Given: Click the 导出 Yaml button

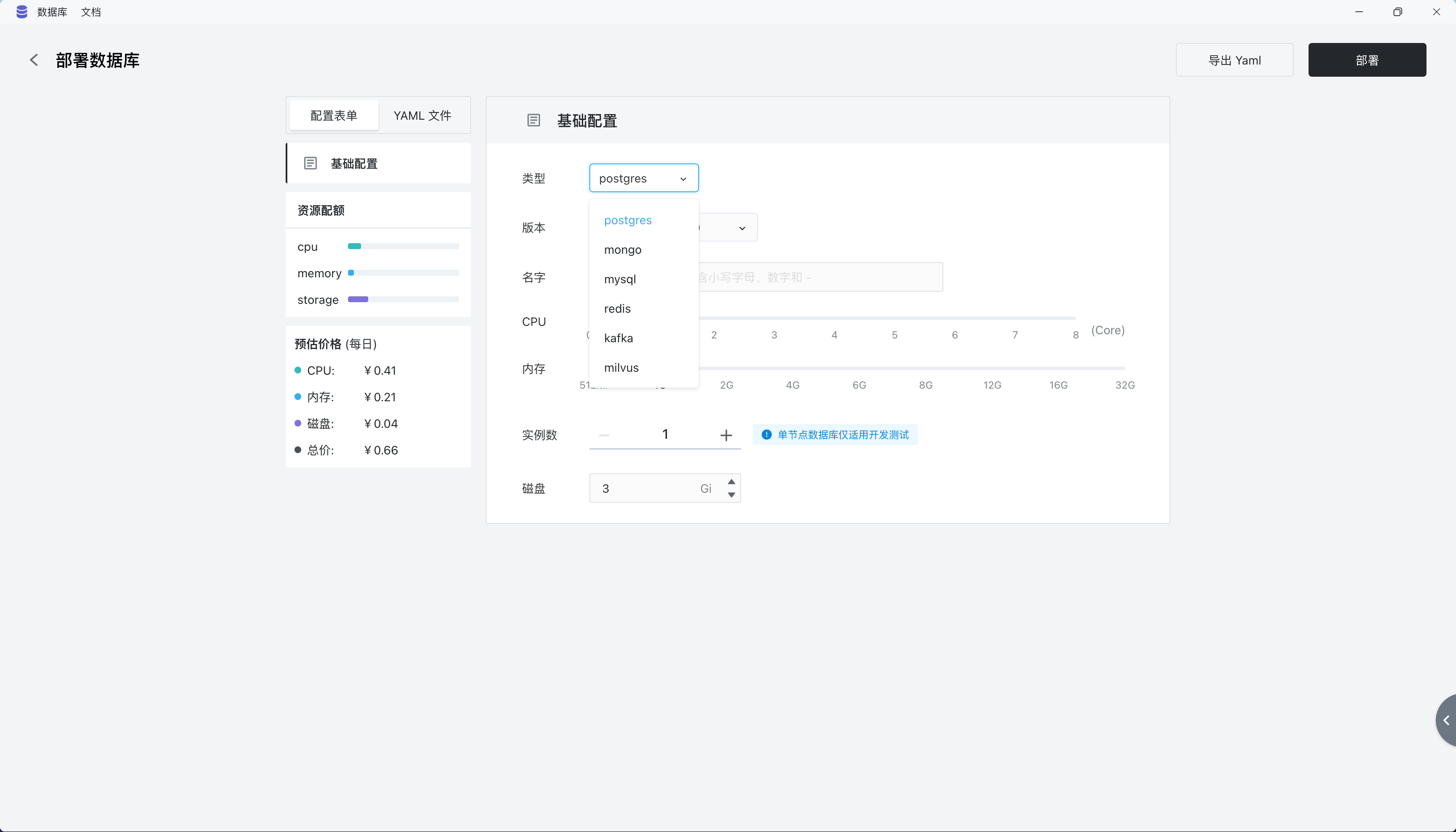Looking at the screenshot, I should tap(1234, 60).
